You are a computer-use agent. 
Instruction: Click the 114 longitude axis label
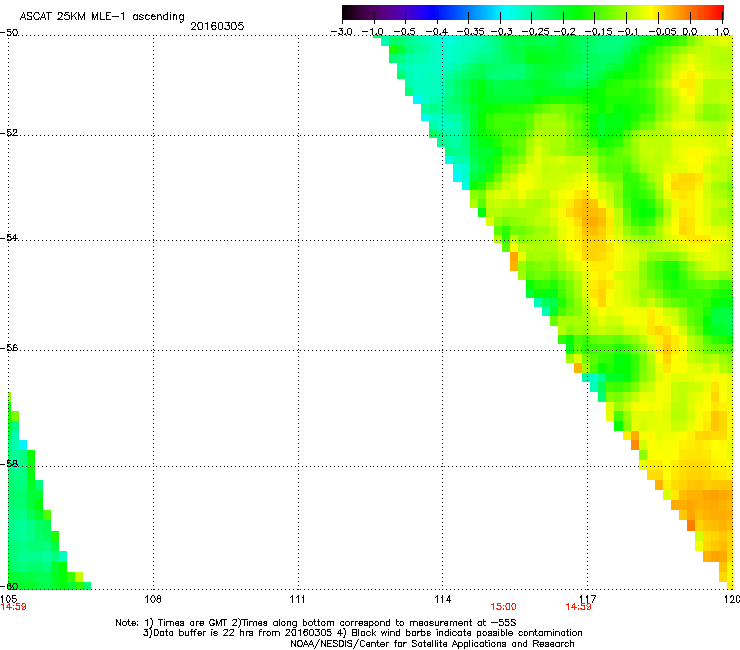(443, 599)
